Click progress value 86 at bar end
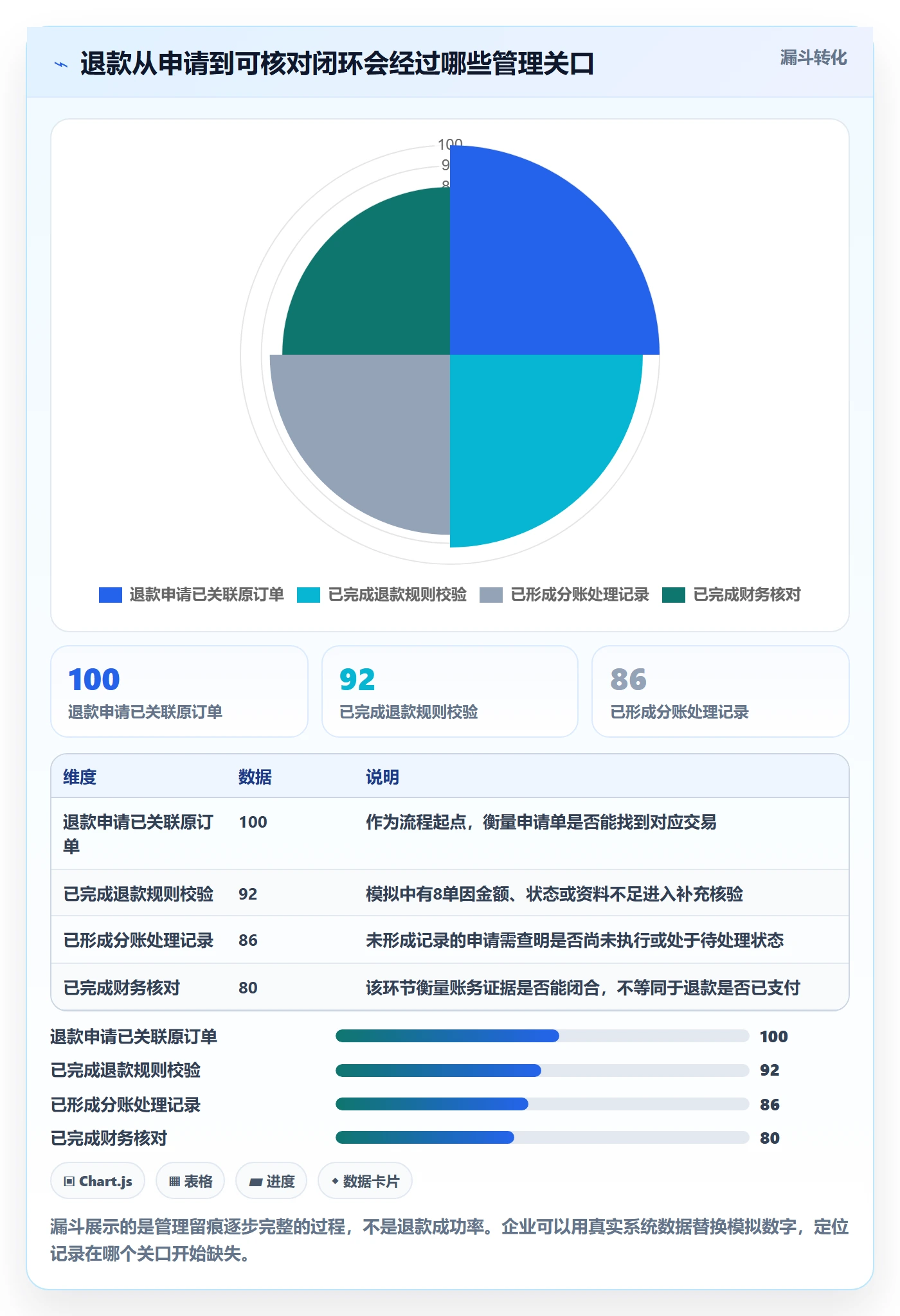Screen dimensions: 900x1316 pyautogui.click(x=770, y=1105)
